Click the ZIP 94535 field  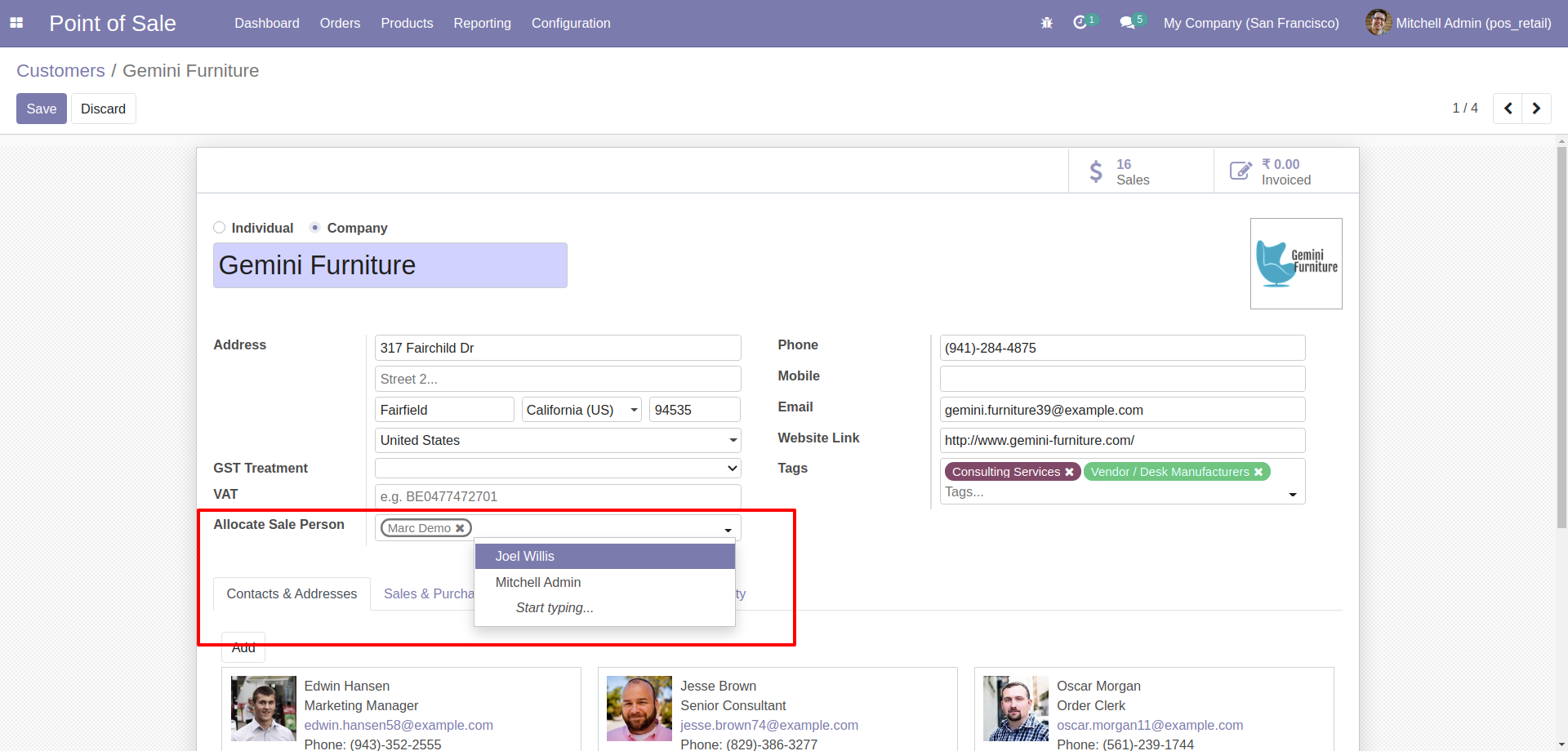point(694,410)
